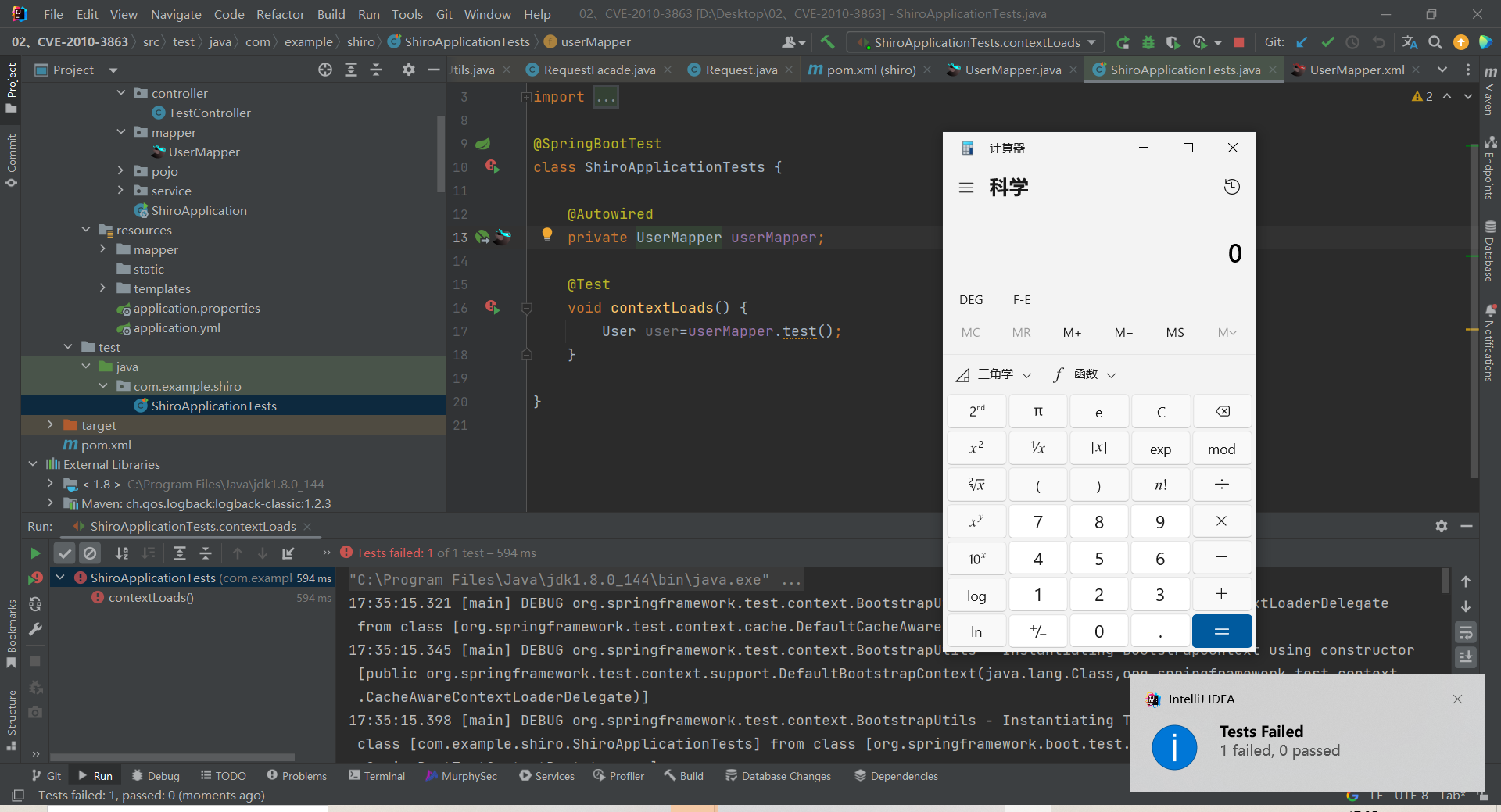Click console output vertical scrollbar
Viewport: 1501px width, 812px height.
pyautogui.click(x=1445, y=581)
